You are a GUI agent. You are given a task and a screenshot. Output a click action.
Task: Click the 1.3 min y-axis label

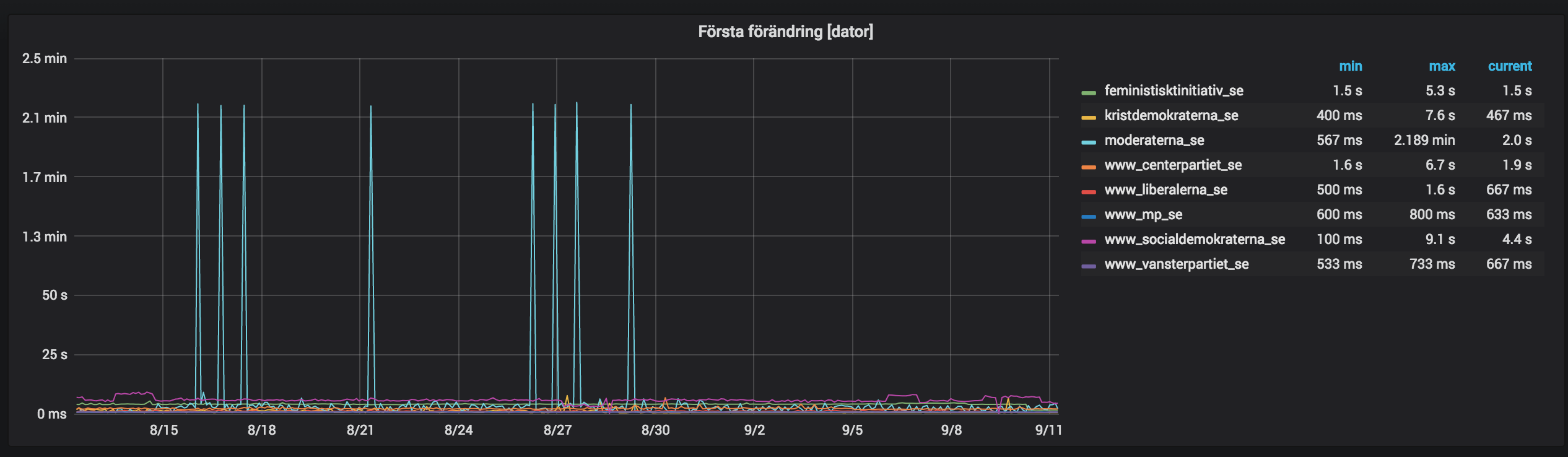click(x=45, y=237)
